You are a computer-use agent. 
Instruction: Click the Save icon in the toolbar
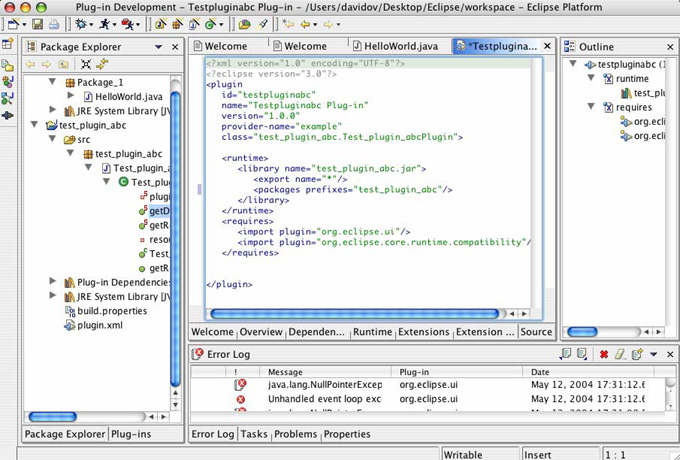[37, 23]
